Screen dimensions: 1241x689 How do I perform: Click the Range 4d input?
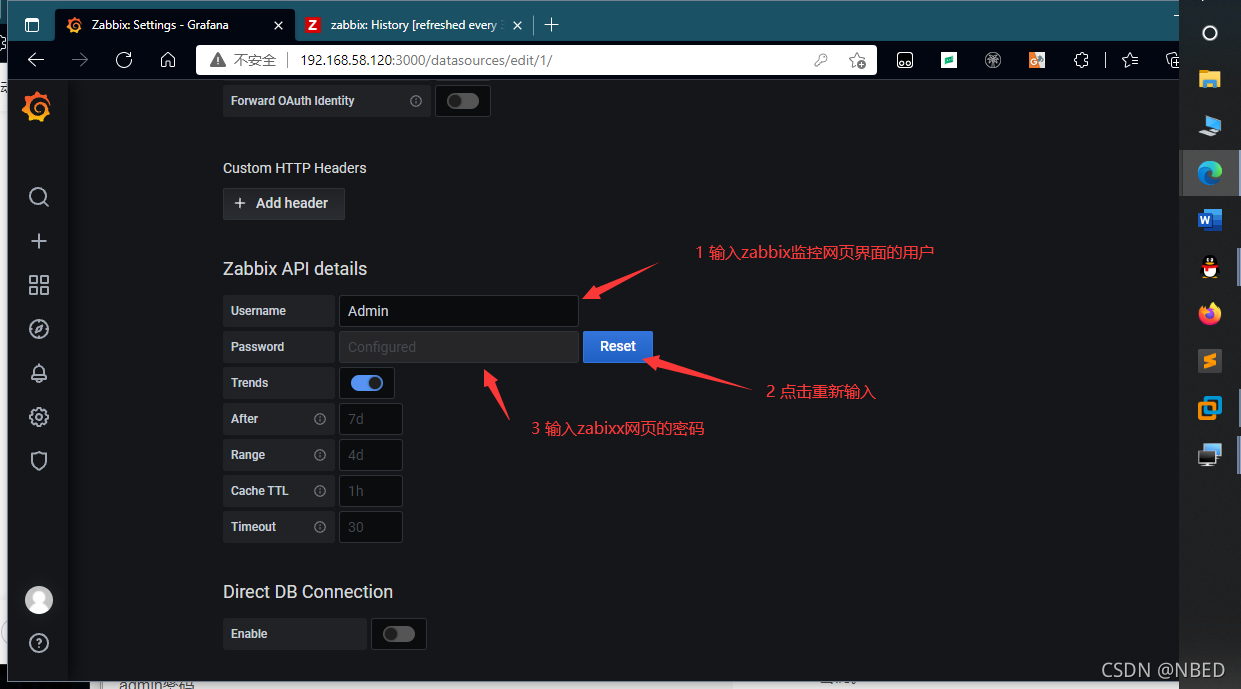click(x=371, y=455)
